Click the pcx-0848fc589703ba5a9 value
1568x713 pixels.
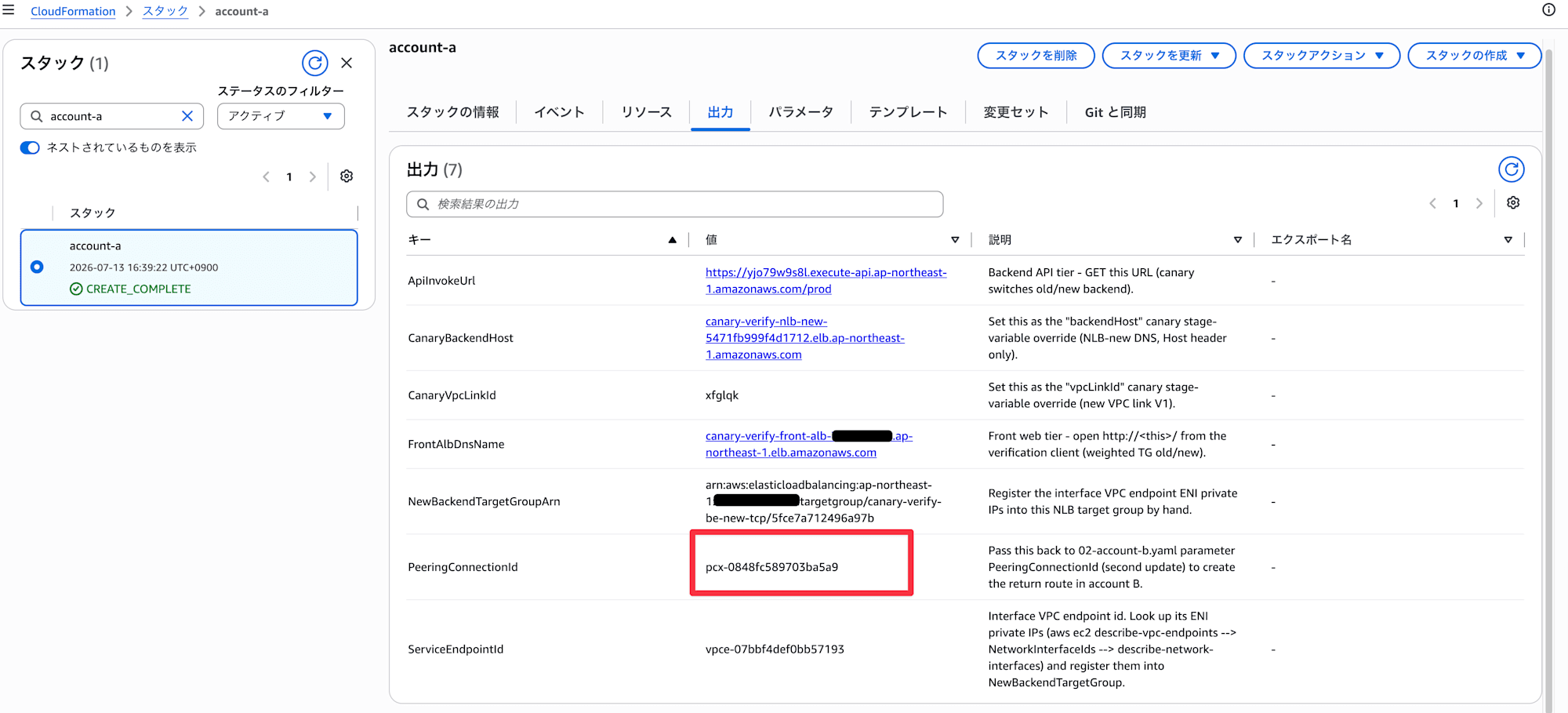[771, 567]
